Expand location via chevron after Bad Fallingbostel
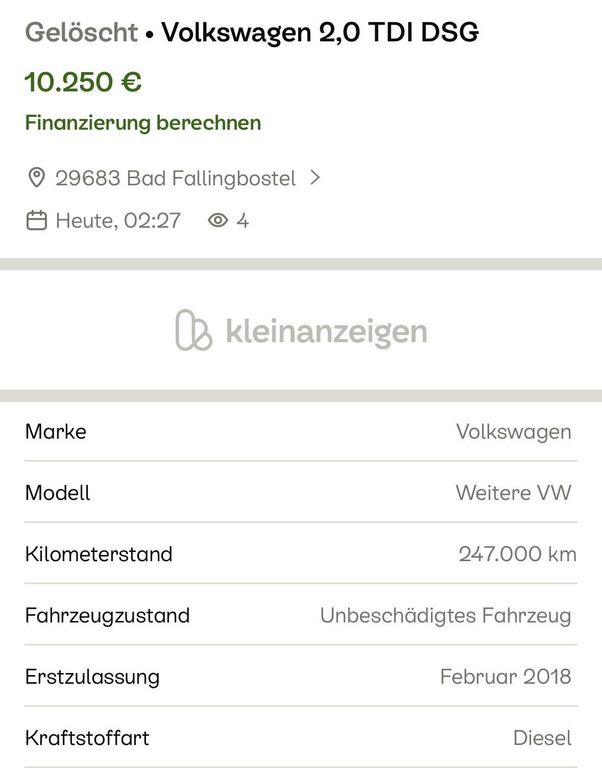Image resolution: width=602 pixels, height=768 pixels. pos(315,179)
